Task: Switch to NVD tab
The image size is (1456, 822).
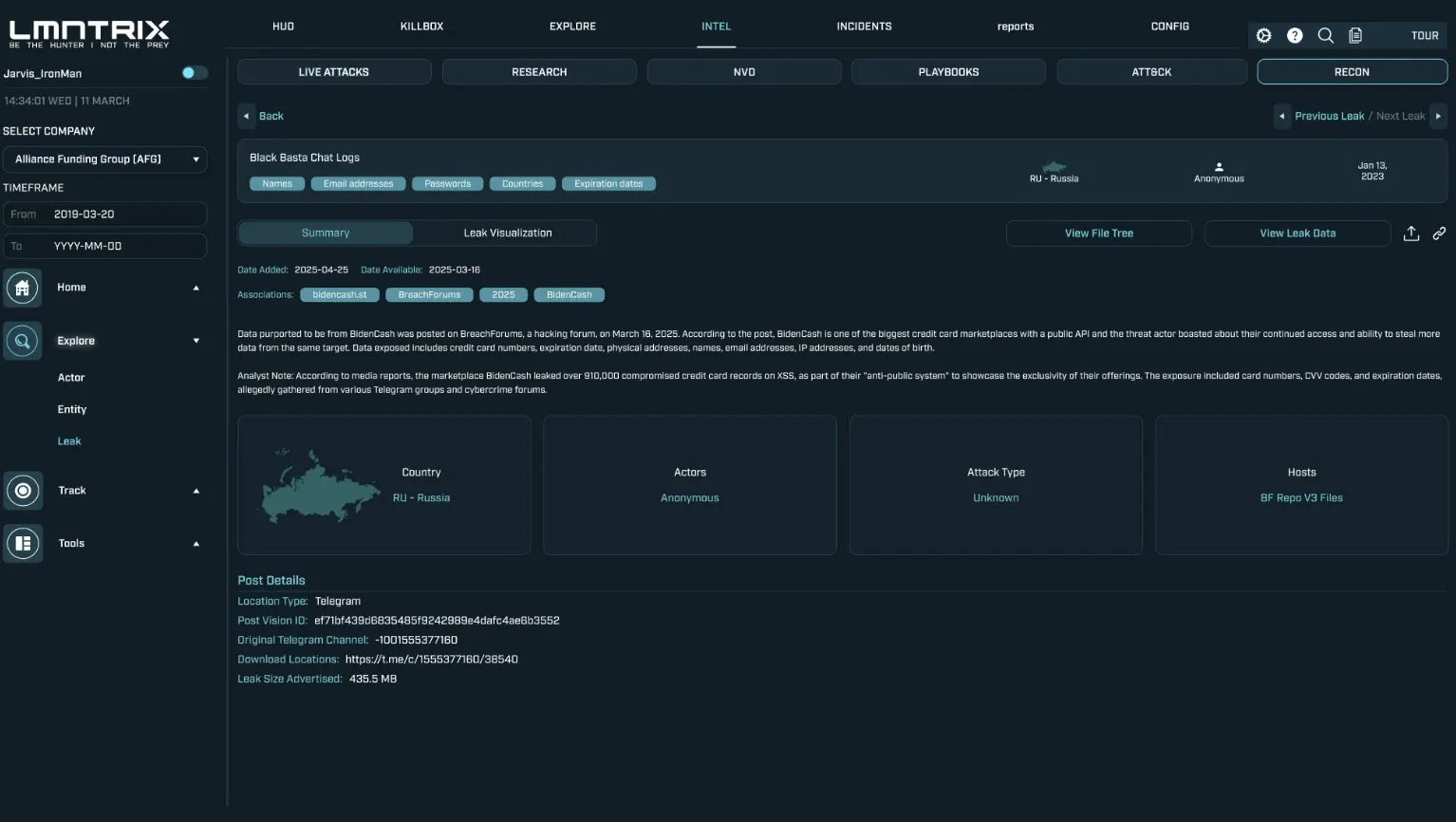Action: (x=744, y=72)
